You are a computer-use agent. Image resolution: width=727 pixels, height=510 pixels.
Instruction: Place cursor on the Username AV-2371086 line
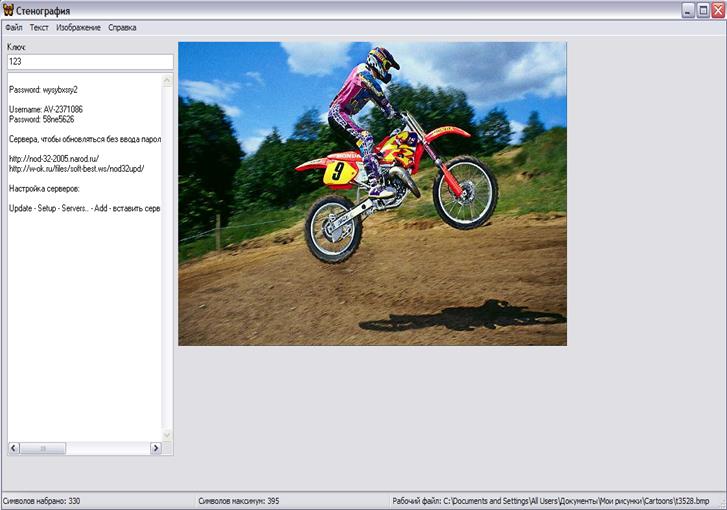(x=46, y=109)
